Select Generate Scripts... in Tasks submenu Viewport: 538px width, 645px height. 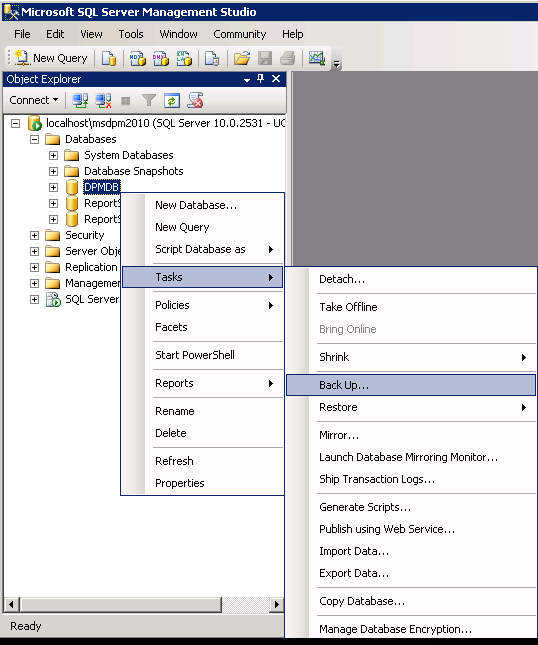pos(365,507)
